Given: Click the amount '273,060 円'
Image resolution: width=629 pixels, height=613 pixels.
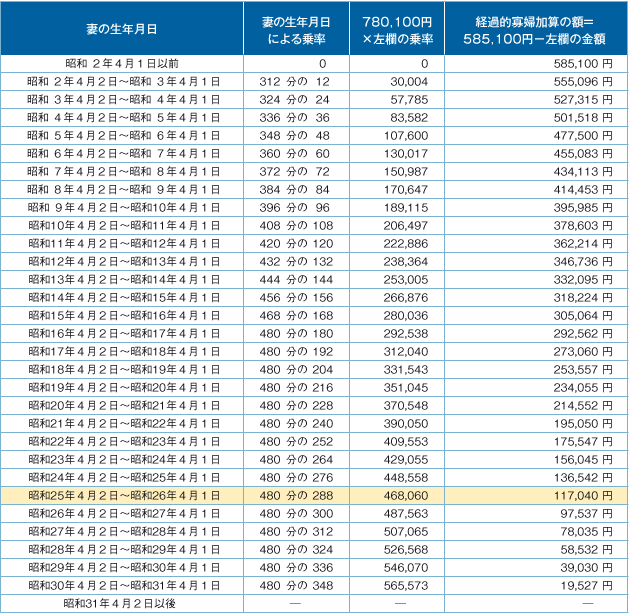Looking at the screenshot, I should tap(583, 352).
